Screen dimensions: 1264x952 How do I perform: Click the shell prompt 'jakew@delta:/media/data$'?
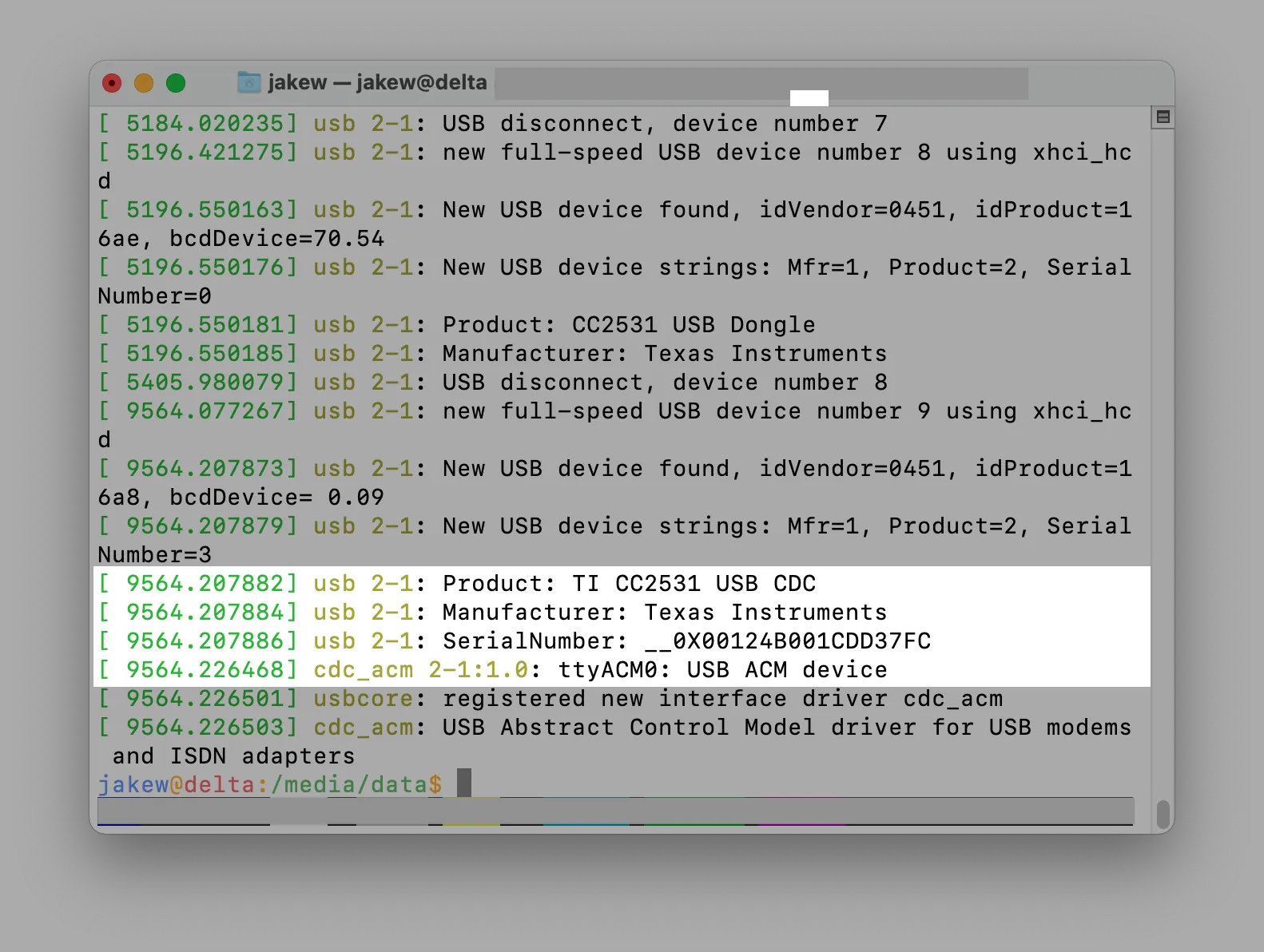pos(270,784)
